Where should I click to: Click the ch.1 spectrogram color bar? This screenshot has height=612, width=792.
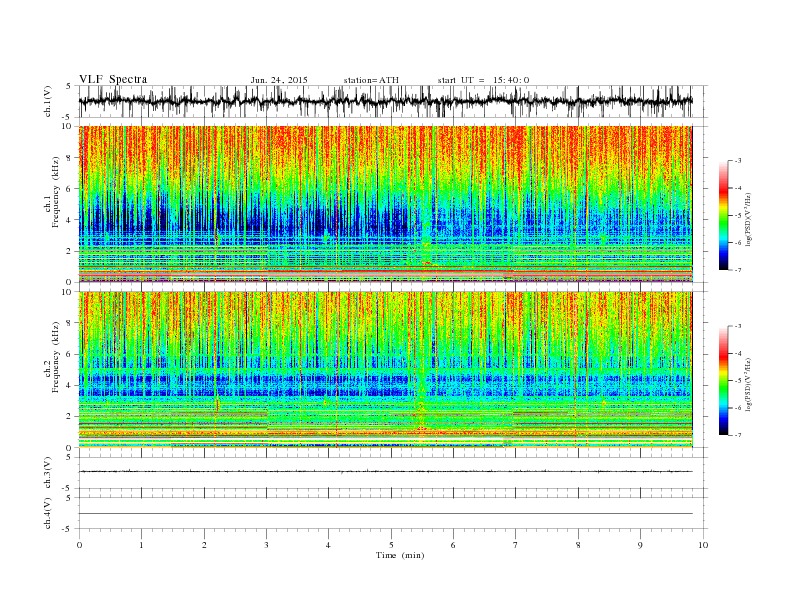(x=723, y=216)
